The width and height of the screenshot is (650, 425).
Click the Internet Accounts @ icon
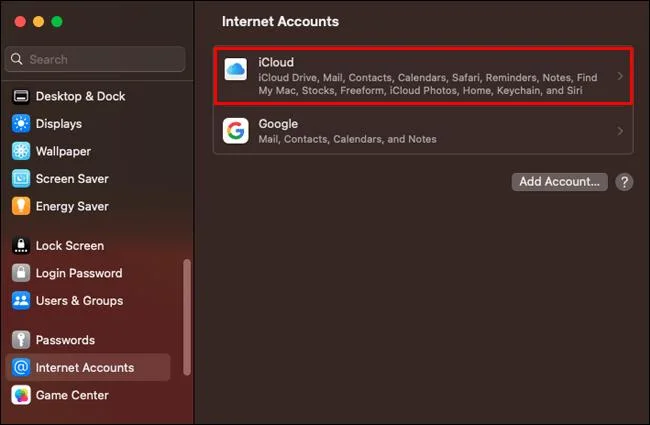[x=21, y=367]
